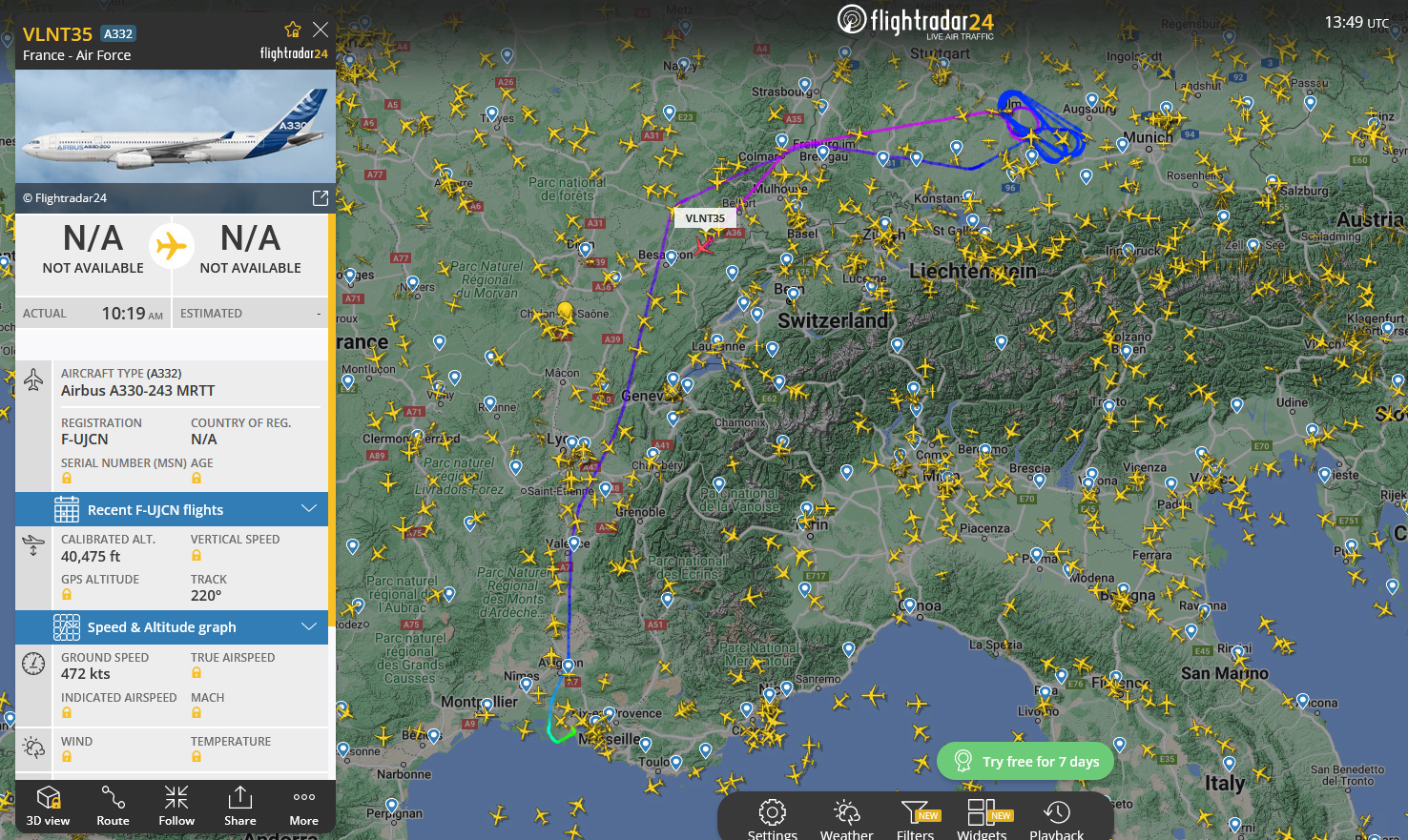
Task: Expand the Speed & Altitude graph section
Action: pos(172,626)
